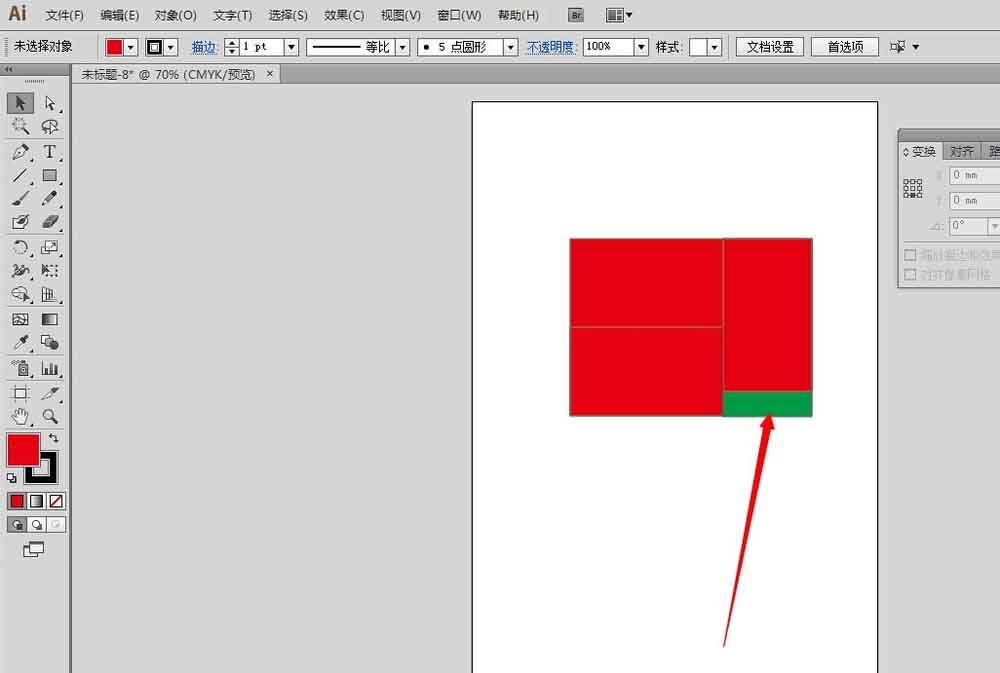Activate the Column Graph tool
Image resolution: width=1000 pixels, height=673 pixels.
pos(50,368)
